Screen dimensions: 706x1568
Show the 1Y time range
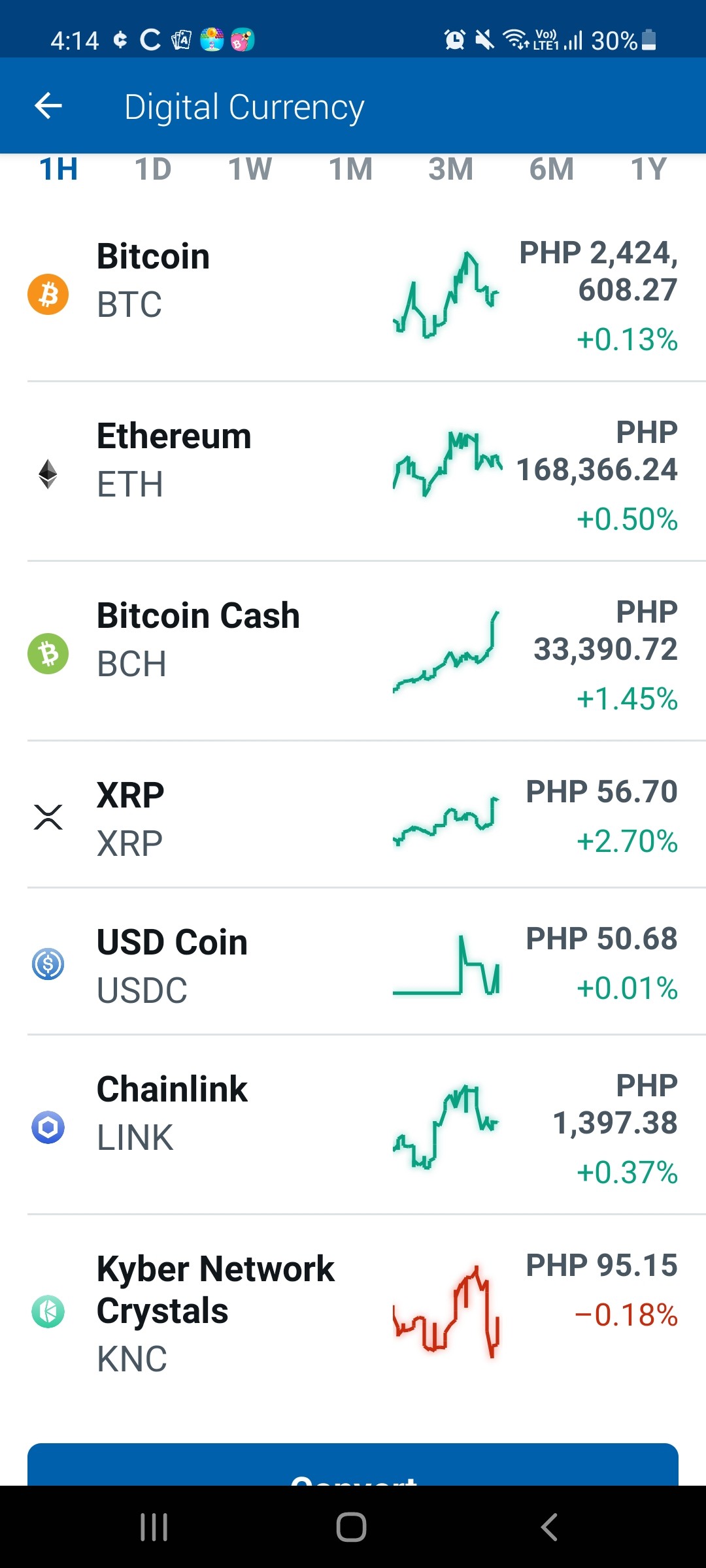[648, 169]
